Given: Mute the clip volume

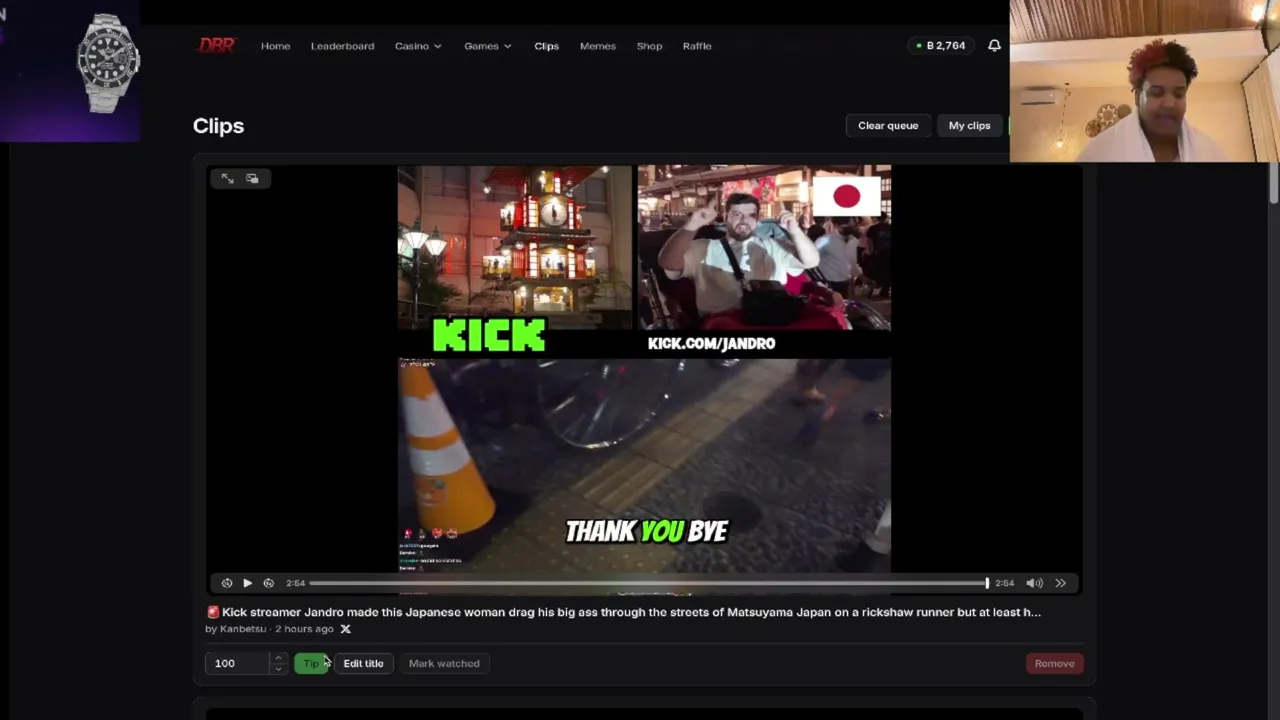Looking at the screenshot, I should [1035, 583].
